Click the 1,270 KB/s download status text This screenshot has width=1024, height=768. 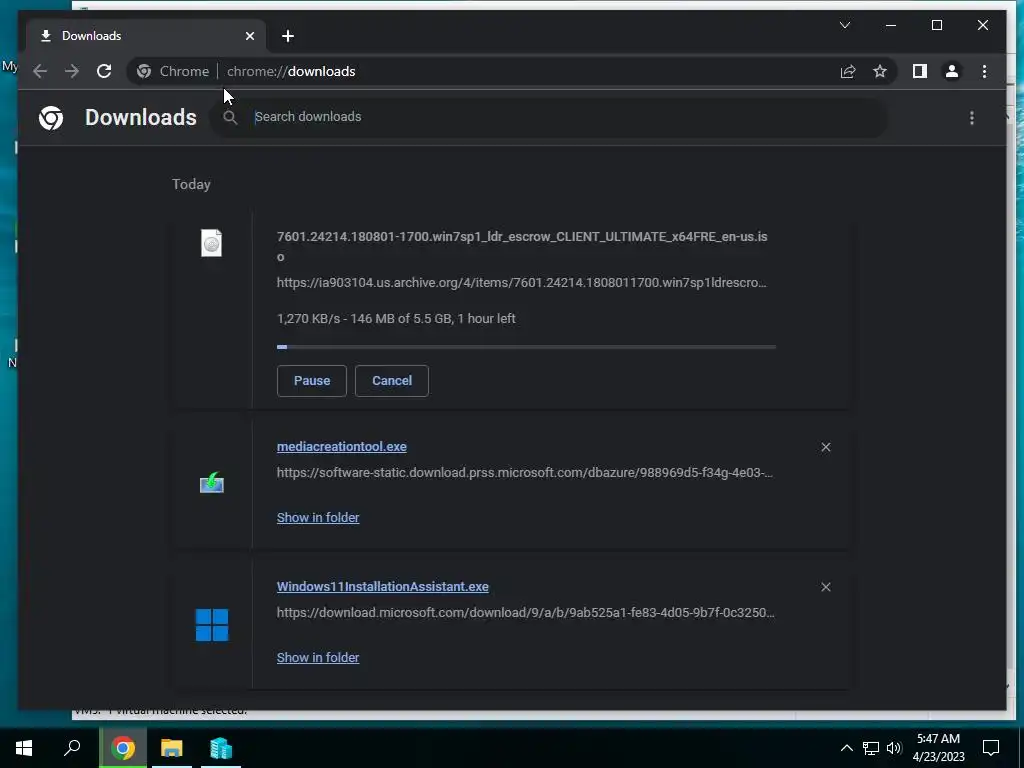click(x=396, y=319)
